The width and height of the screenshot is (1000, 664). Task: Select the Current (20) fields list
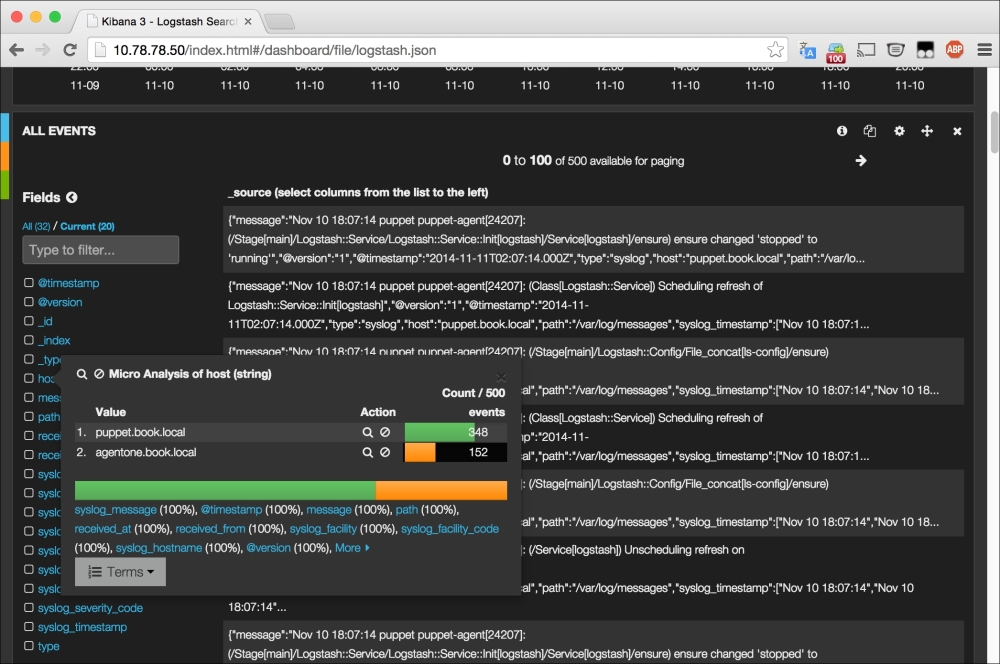(87, 226)
